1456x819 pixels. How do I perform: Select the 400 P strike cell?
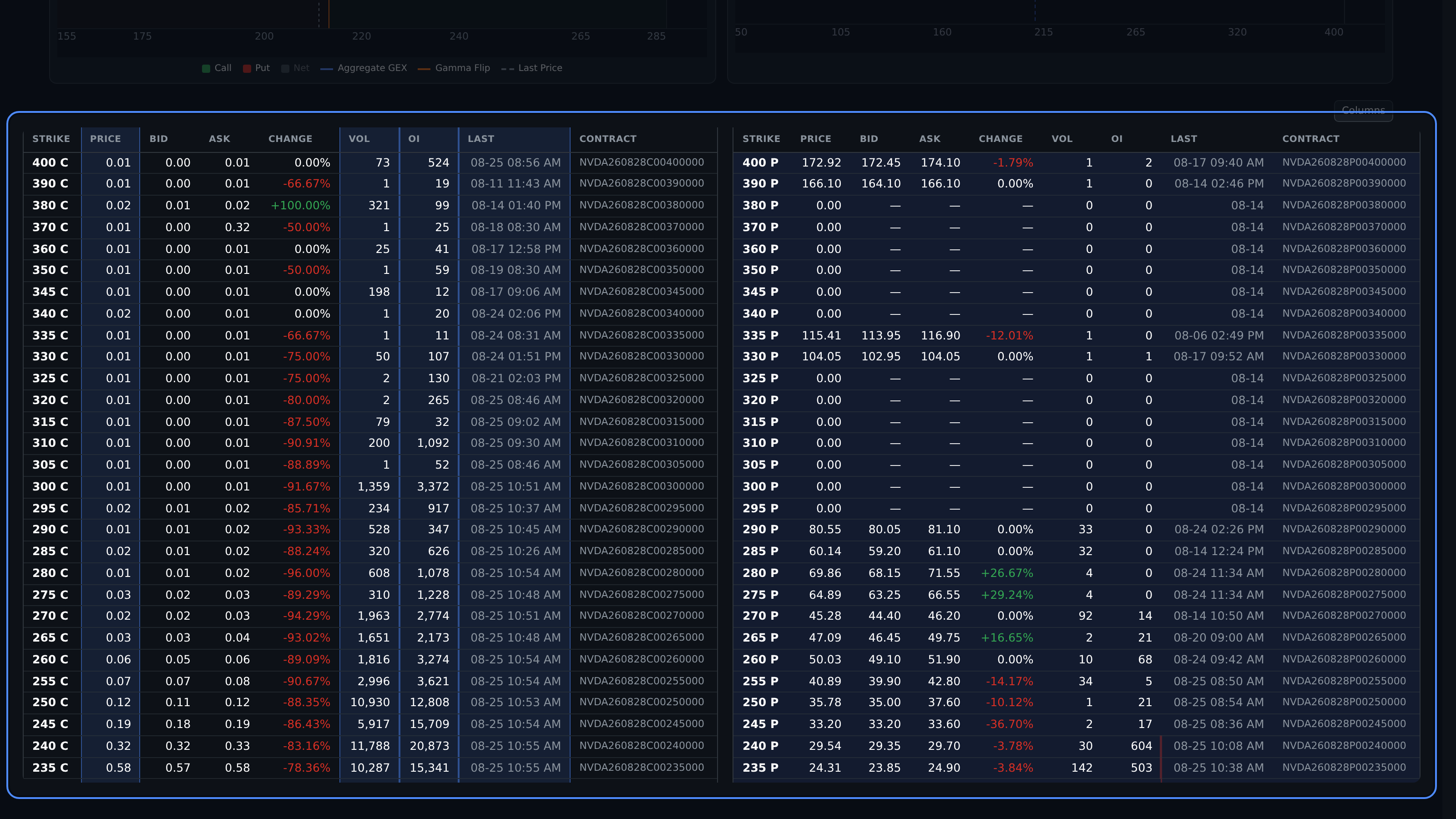click(x=760, y=163)
